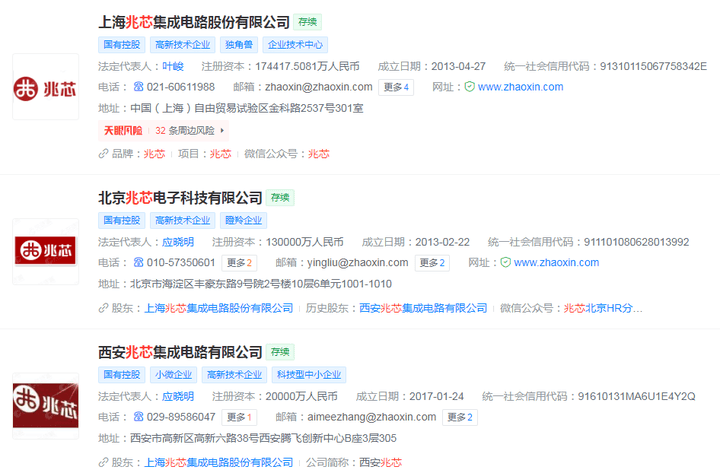
Task: Click the link icon before Beijing 股东
Action: (103, 308)
